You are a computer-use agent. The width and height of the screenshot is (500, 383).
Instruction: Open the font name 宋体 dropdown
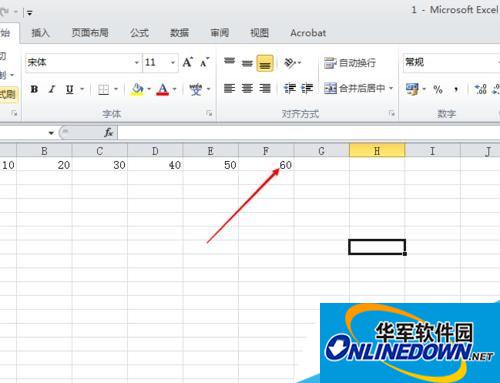pyautogui.click(x=136, y=63)
